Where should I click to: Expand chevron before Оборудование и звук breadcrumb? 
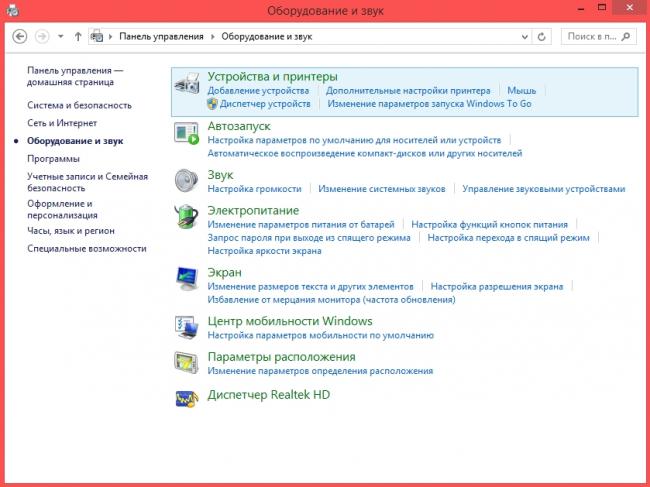click(212, 36)
